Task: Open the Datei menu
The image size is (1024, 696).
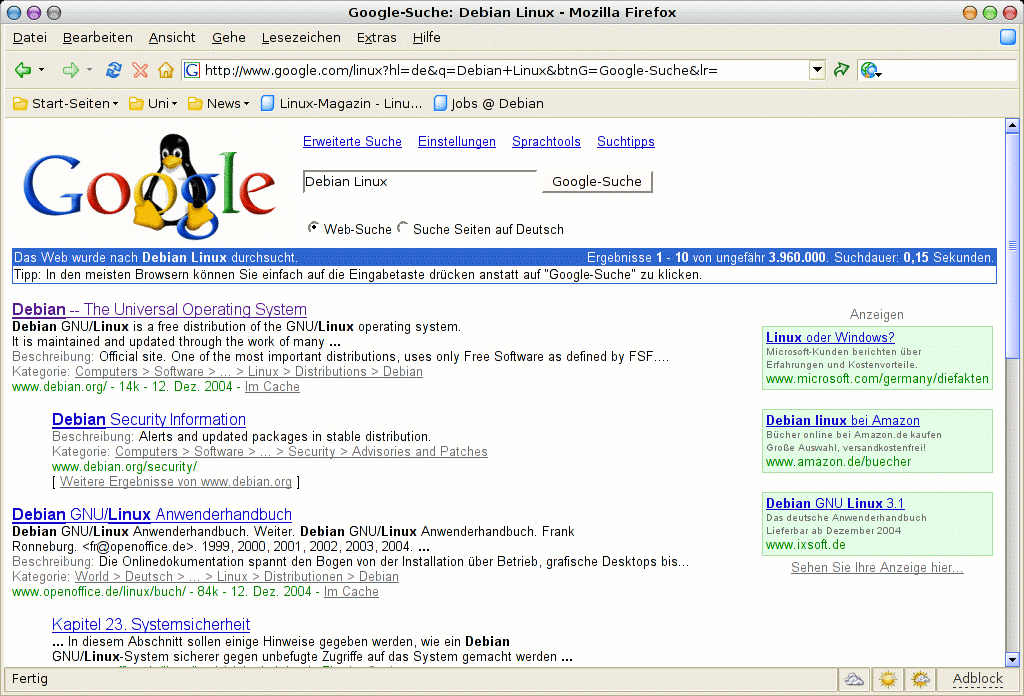Action: pyautogui.click(x=30, y=38)
